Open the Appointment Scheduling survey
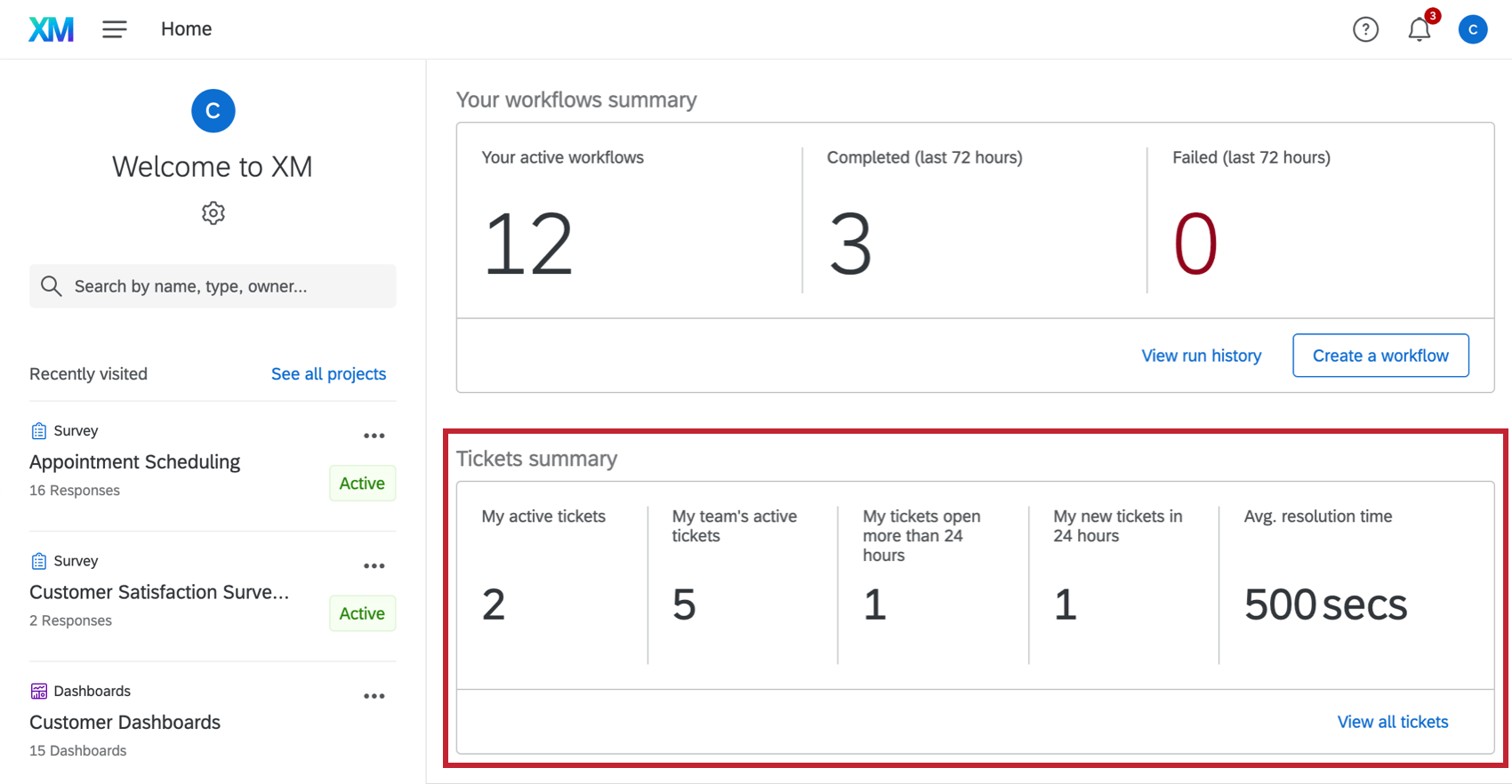 point(135,462)
